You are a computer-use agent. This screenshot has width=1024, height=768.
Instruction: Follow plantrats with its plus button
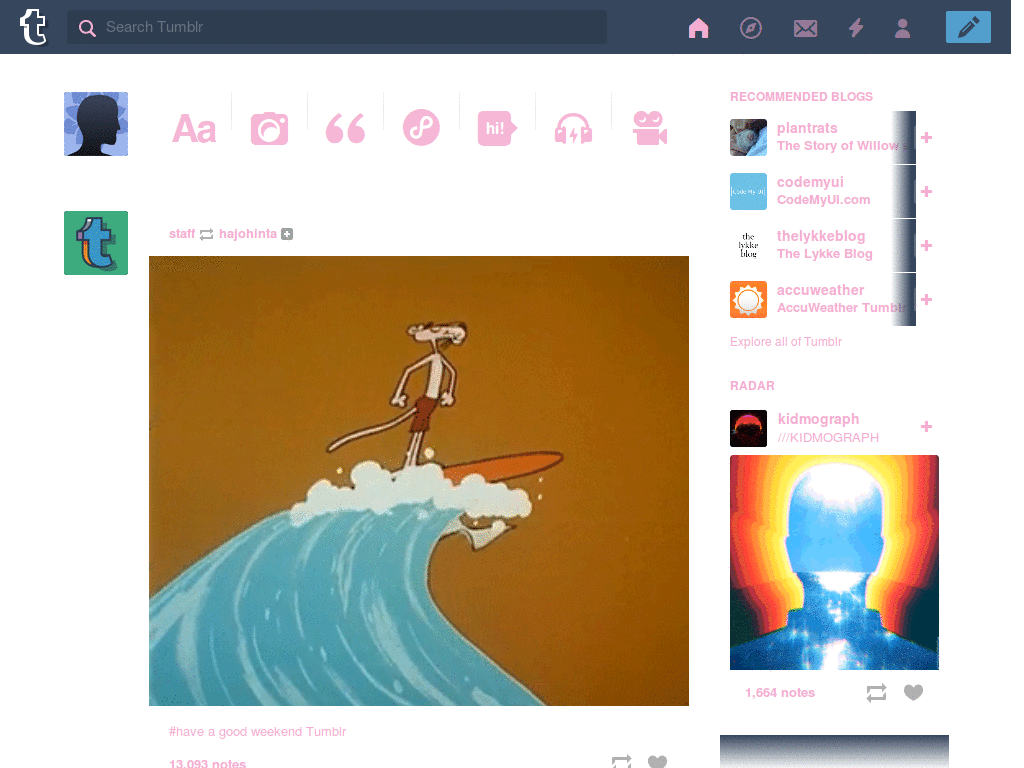(926, 138)
